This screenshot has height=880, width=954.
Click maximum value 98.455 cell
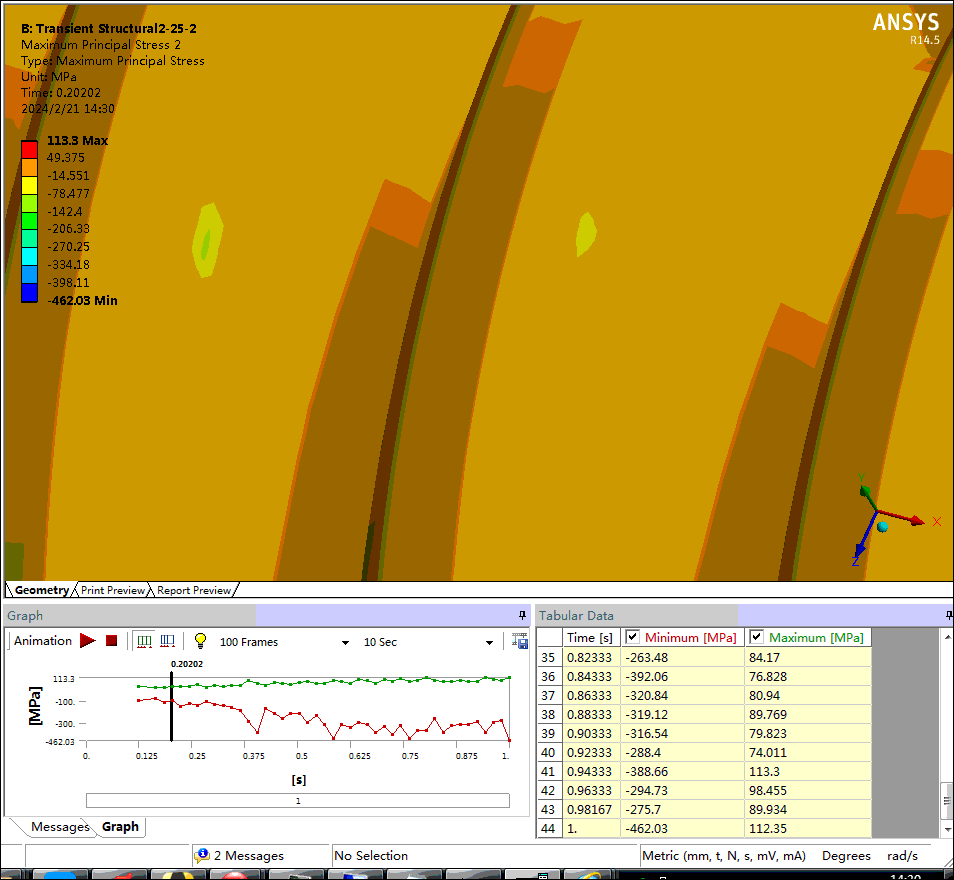(x=808, y=790)
